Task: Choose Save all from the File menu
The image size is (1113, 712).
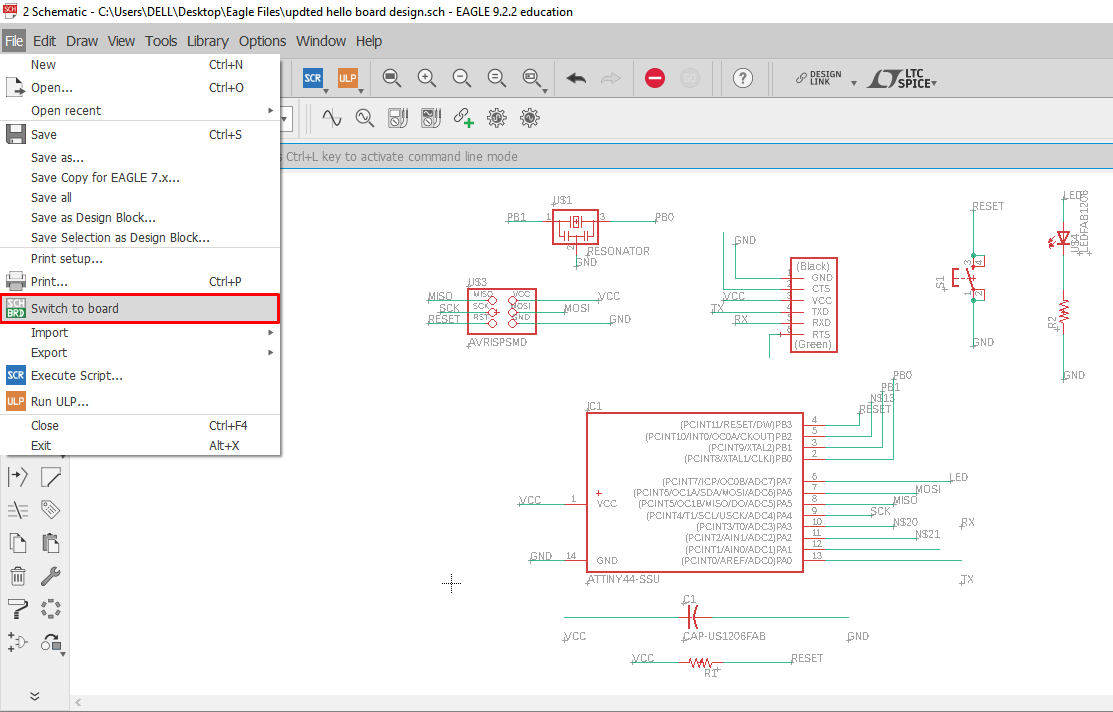Action: click(x=141, y=197)
